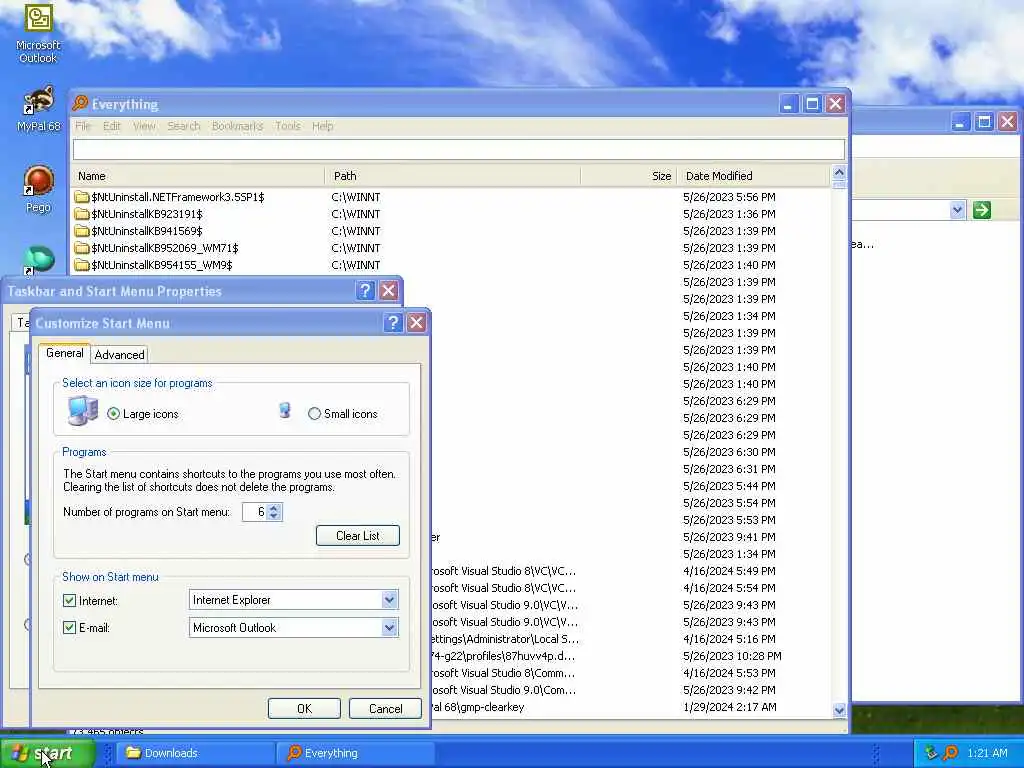Image resolution: width=1024 pixels, height=768 pixels.
Task: Click the Everything tray icon in system tray
Action: (951, 753)
